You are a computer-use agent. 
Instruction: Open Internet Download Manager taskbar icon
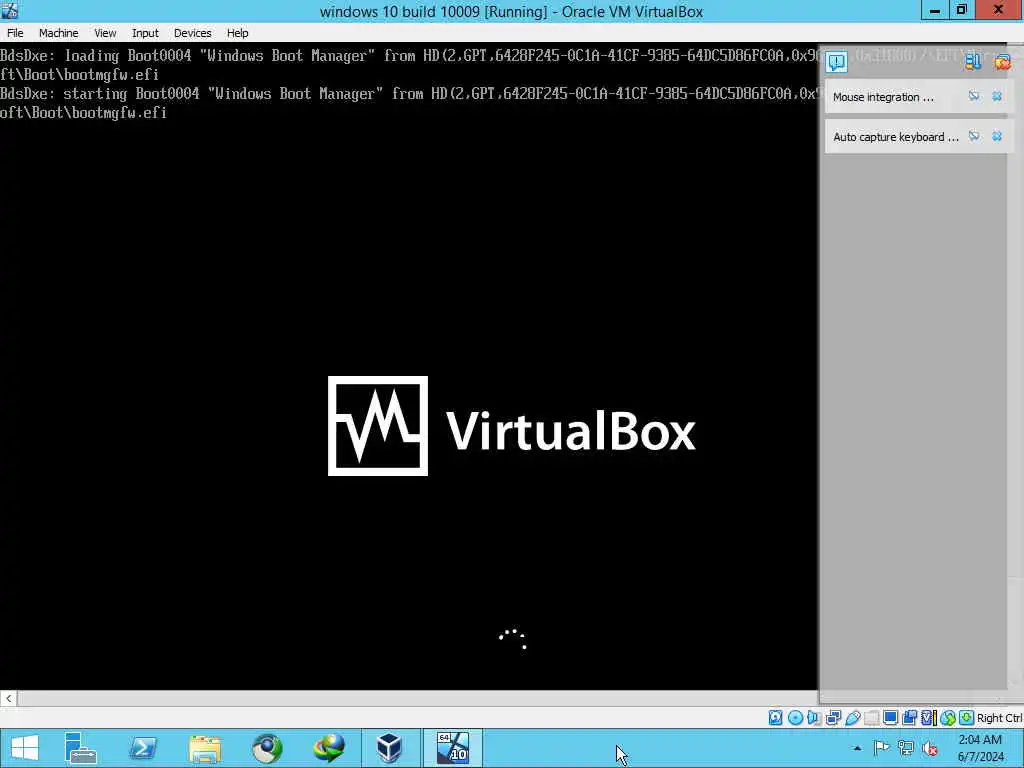point(329,748)
